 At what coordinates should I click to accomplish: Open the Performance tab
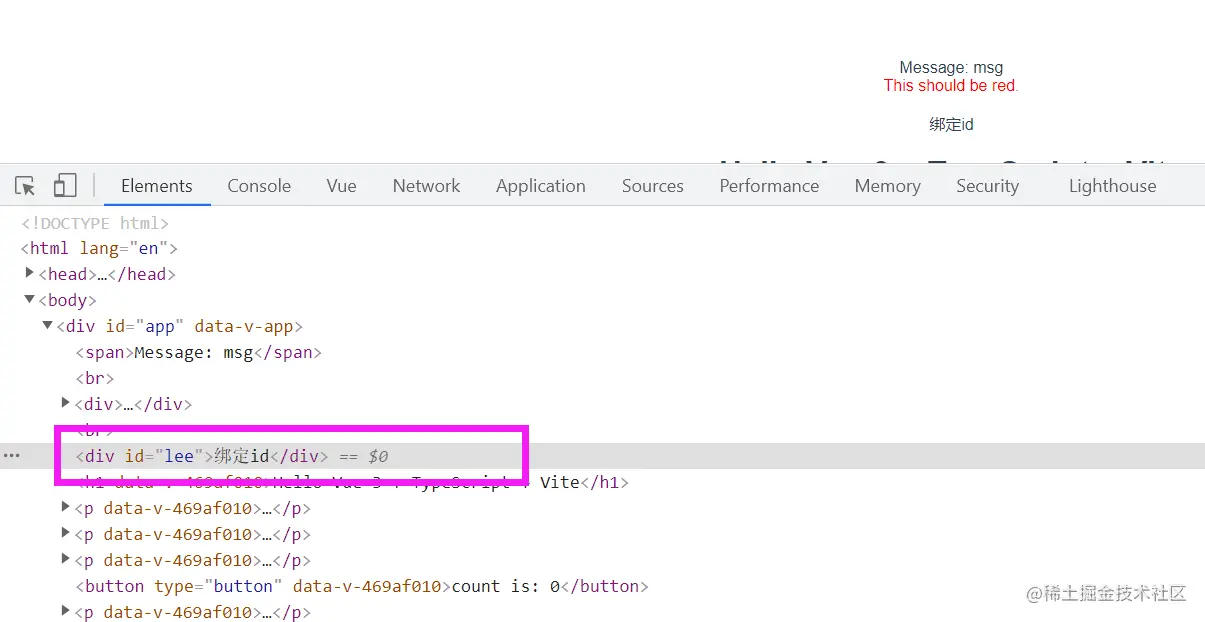coord(769,186)
